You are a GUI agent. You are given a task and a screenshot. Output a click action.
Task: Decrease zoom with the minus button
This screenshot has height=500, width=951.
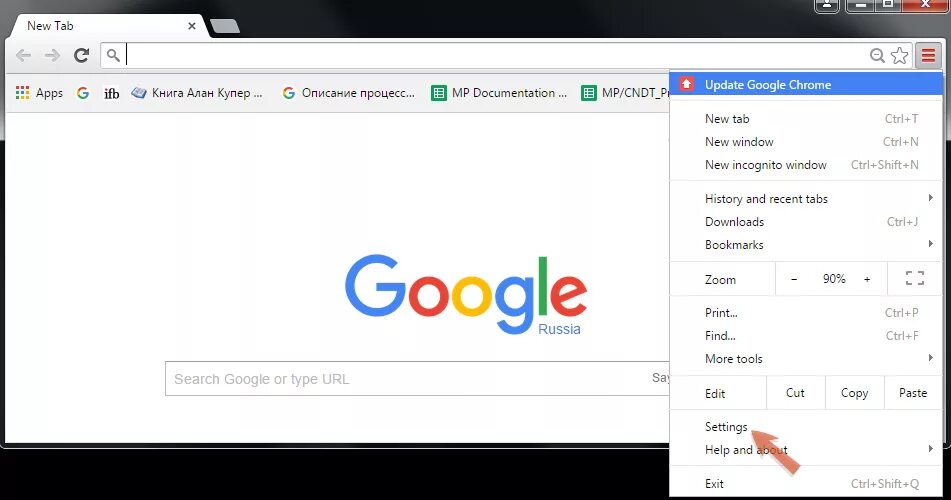coord(794,279)
